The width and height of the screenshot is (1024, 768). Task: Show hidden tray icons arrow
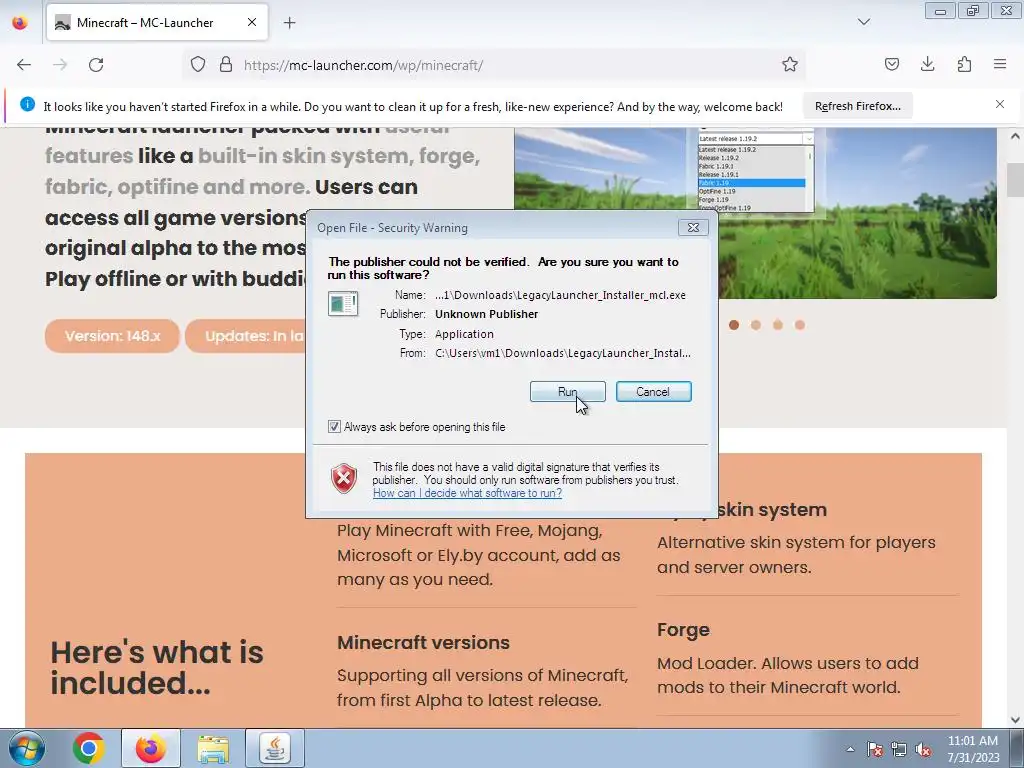[x=850, y=749]
